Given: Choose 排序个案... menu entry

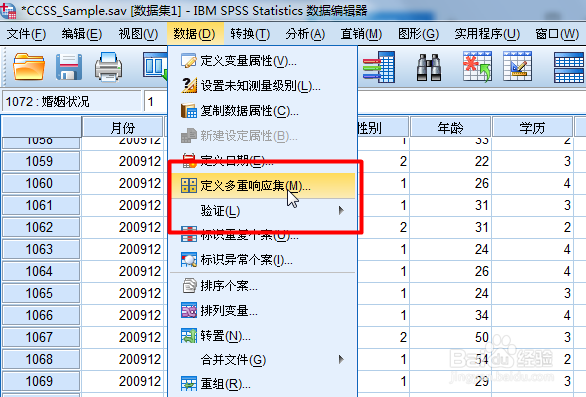Looking at the screenshot, I should pyautogui.click(x=263, y=286).
